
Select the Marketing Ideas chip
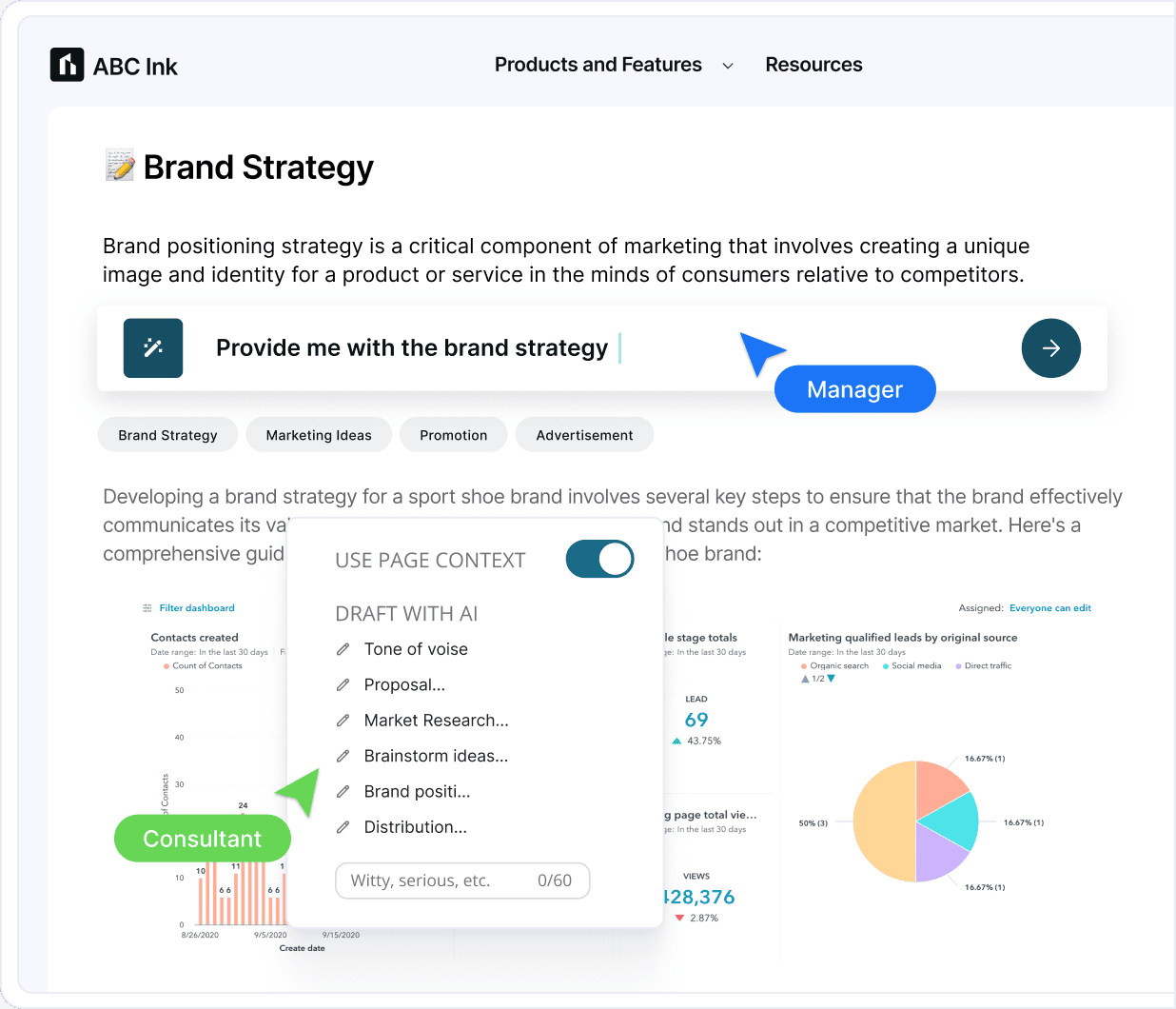point(319,435)
